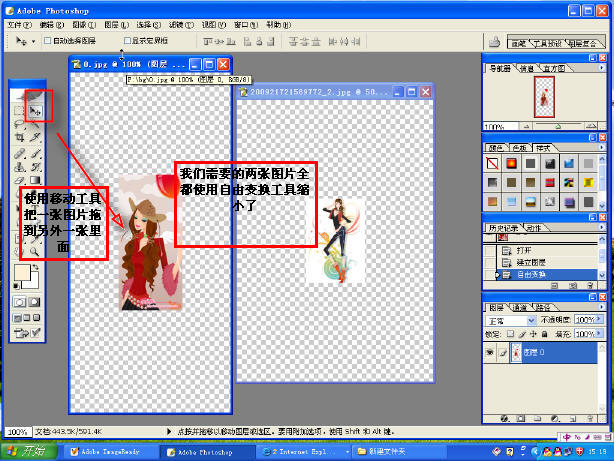The image size is (614, 461).
Task: Click the foreground color swatch
Action: [22, 273]
